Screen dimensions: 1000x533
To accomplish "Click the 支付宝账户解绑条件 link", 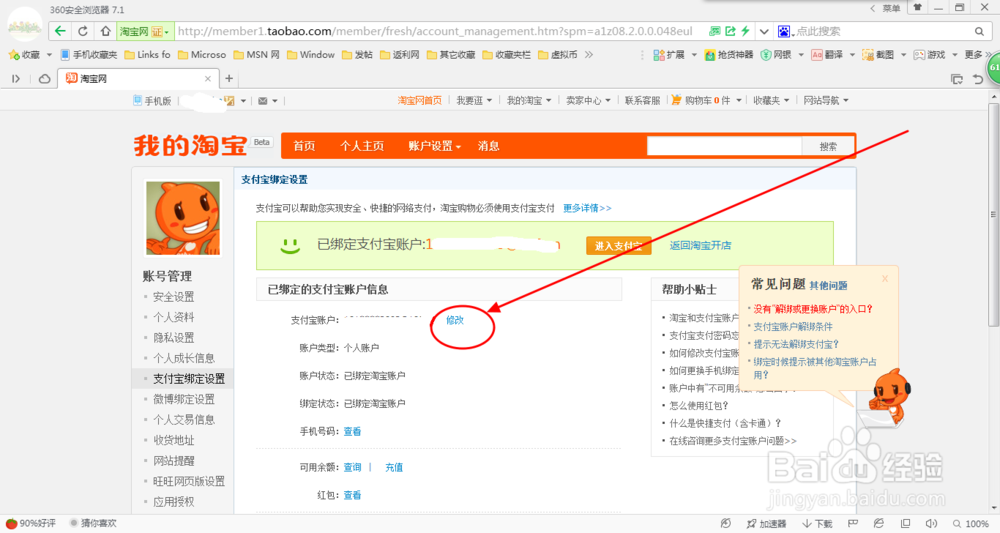I will [793, 326].
